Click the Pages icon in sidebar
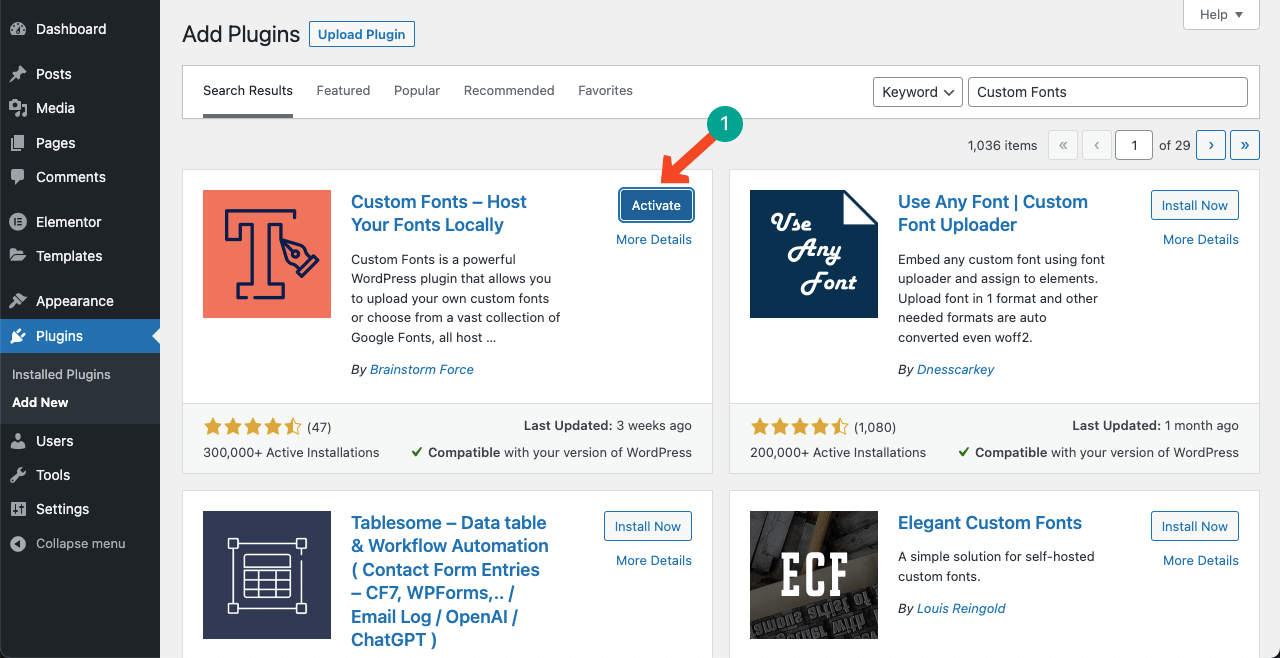1280x658 pixels. tap(18, 143)
